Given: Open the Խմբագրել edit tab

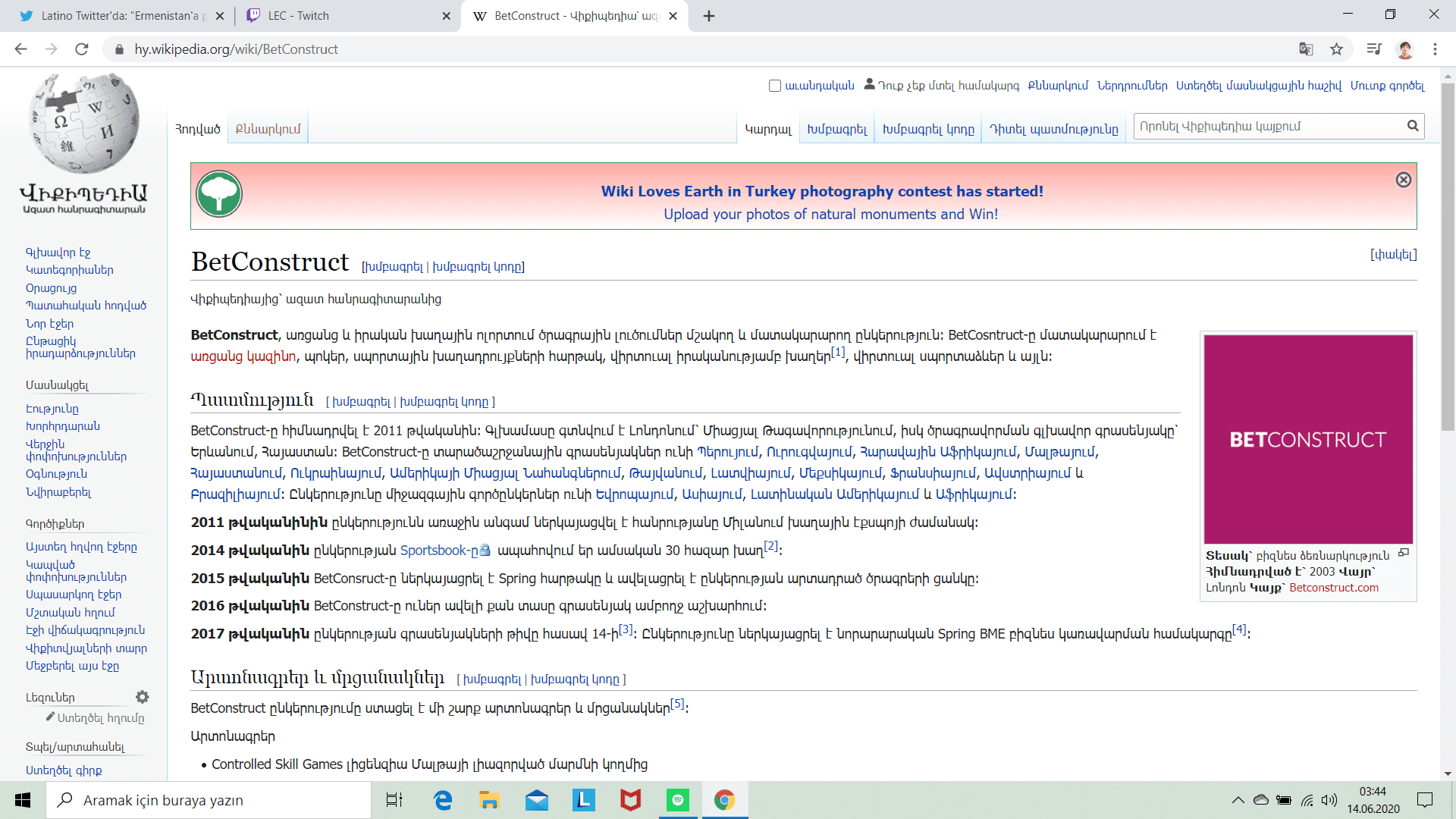Looking at the screenshot, I should coord(837,129).
